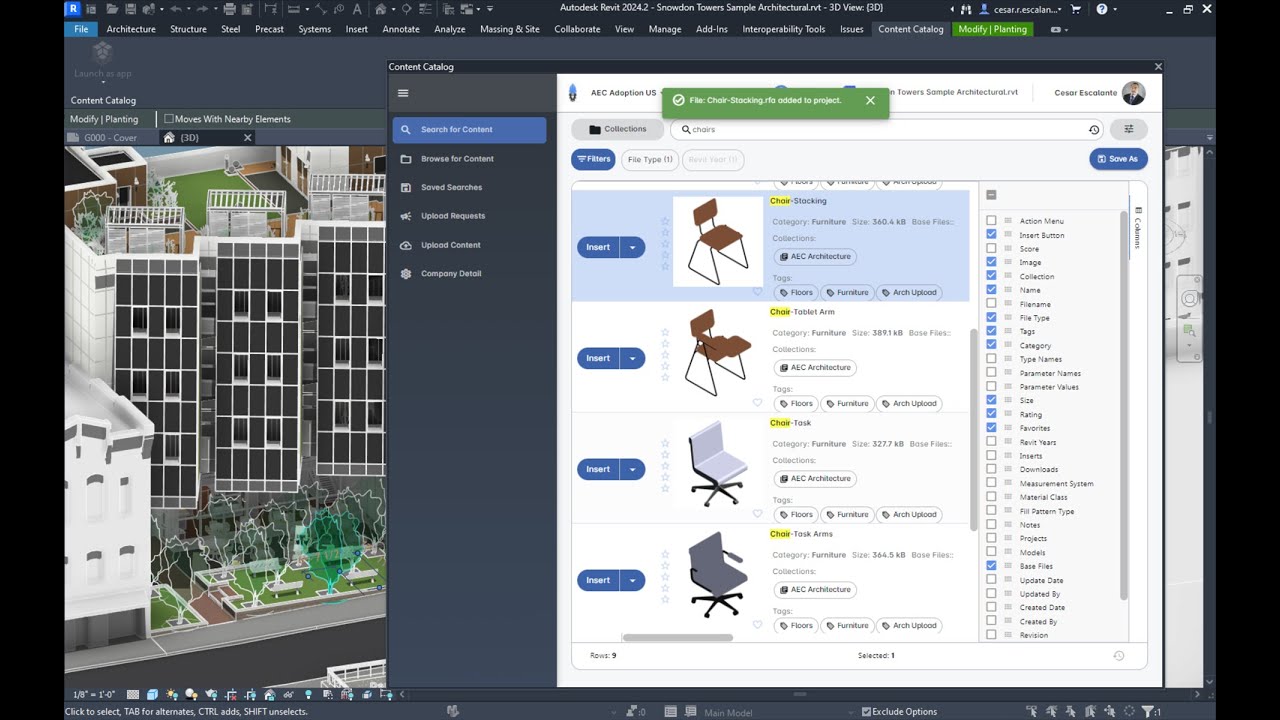This screenshot has width=1280, height=720.
Task: Uncheck the Insert Button column checkbox
Action: tap(991, 235)
